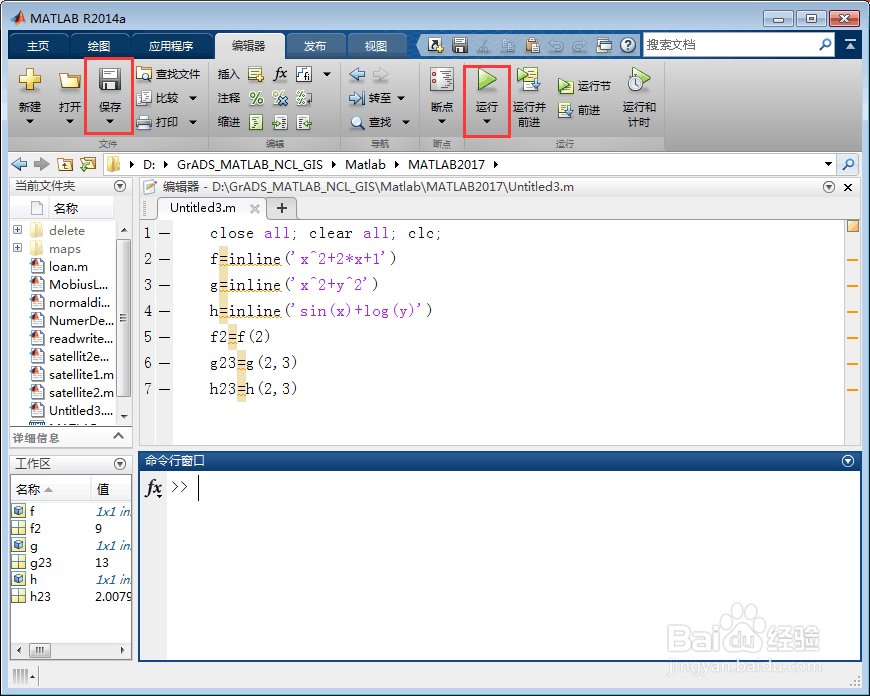Viewport: 870px width, 696px height.
Task: Open the Breakpoints (断点) dropdown arrow
Action: (442, 122)
